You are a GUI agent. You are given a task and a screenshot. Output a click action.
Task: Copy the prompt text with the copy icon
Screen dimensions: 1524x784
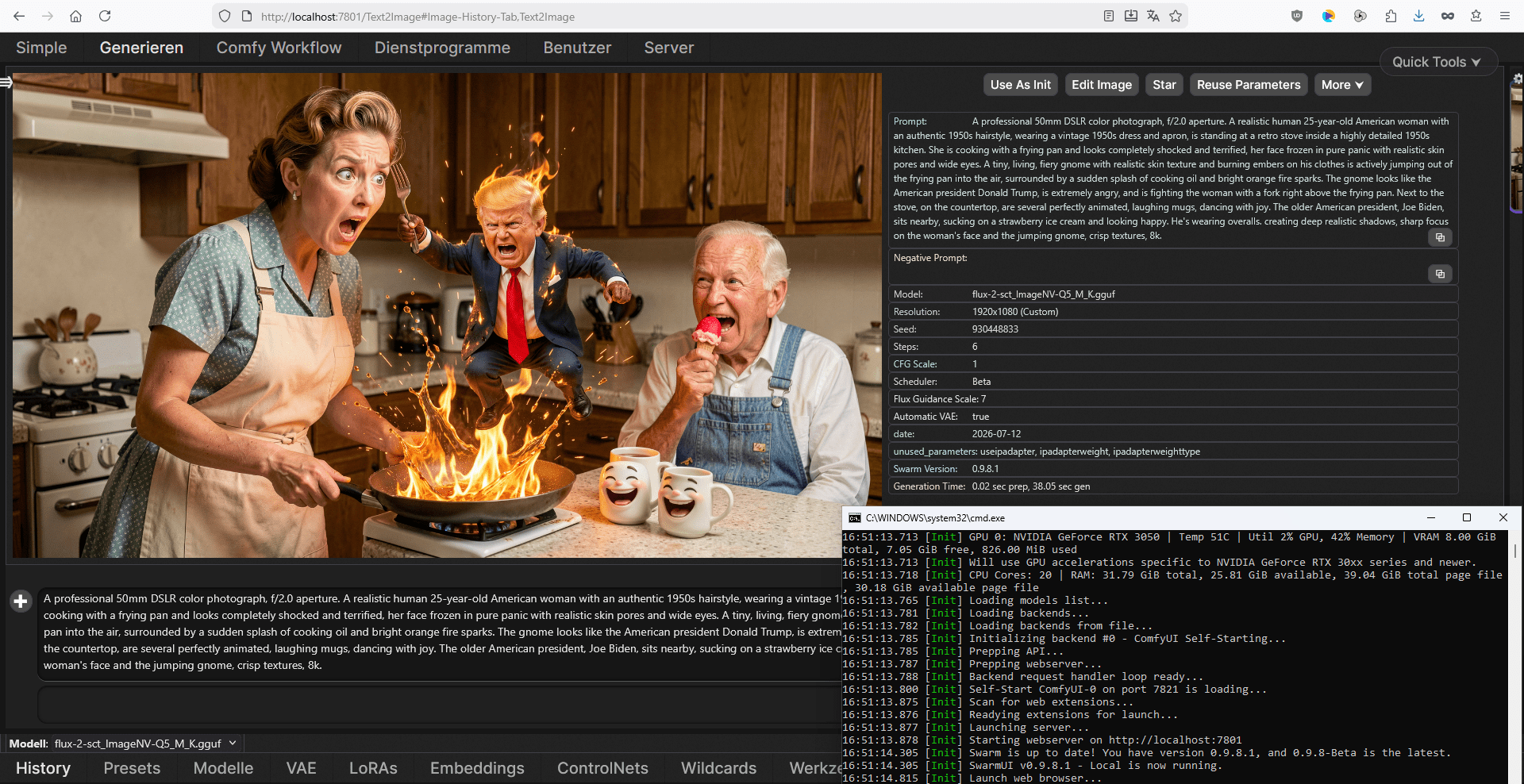pyautogui.click(x=1440, y=237)
